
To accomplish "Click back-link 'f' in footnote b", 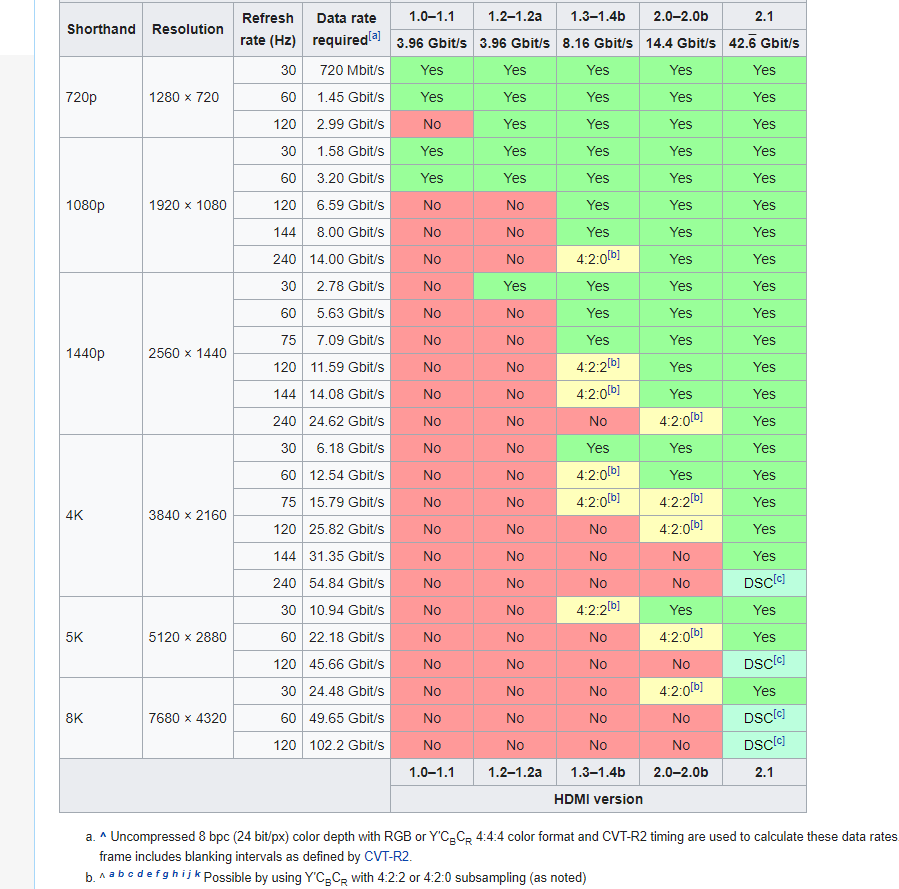I will point(157,874).
